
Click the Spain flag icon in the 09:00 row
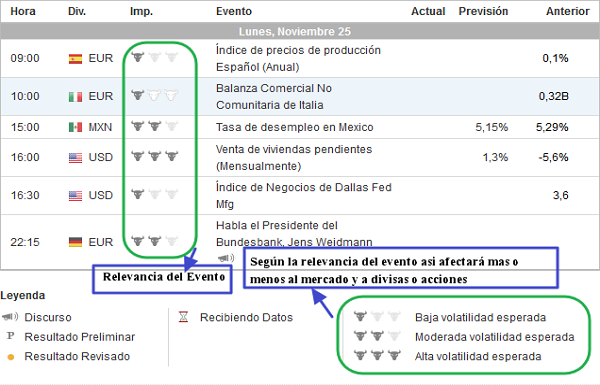(75, 59)
